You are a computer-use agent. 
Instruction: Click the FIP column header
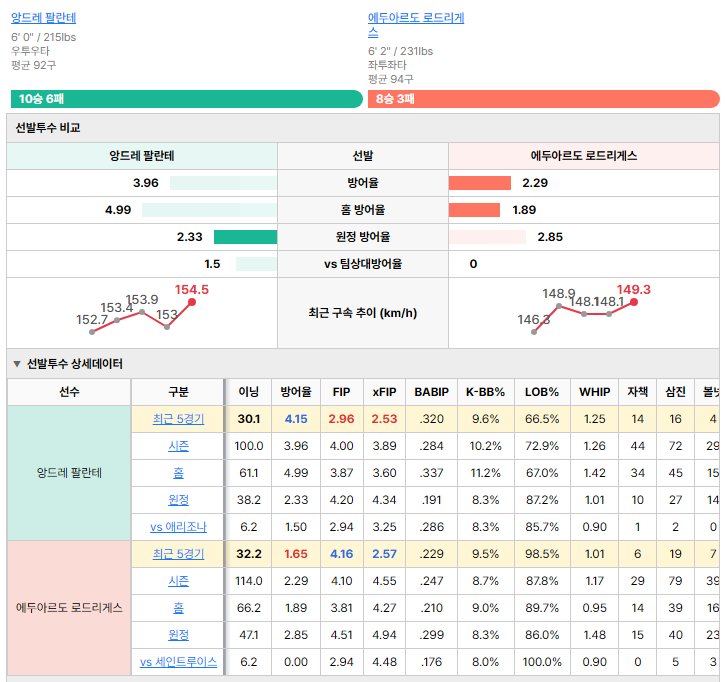[x=342, y=392]
